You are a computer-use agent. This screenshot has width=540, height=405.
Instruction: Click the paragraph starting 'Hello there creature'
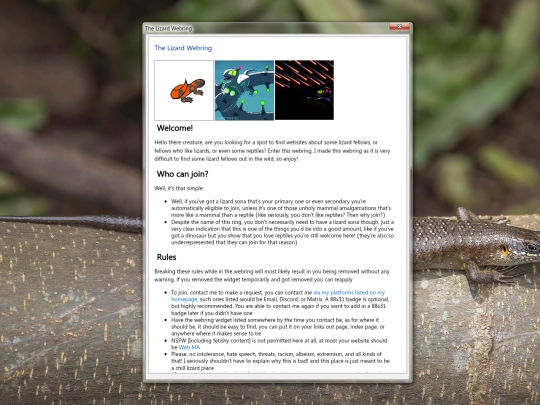[x=272, y=150]
